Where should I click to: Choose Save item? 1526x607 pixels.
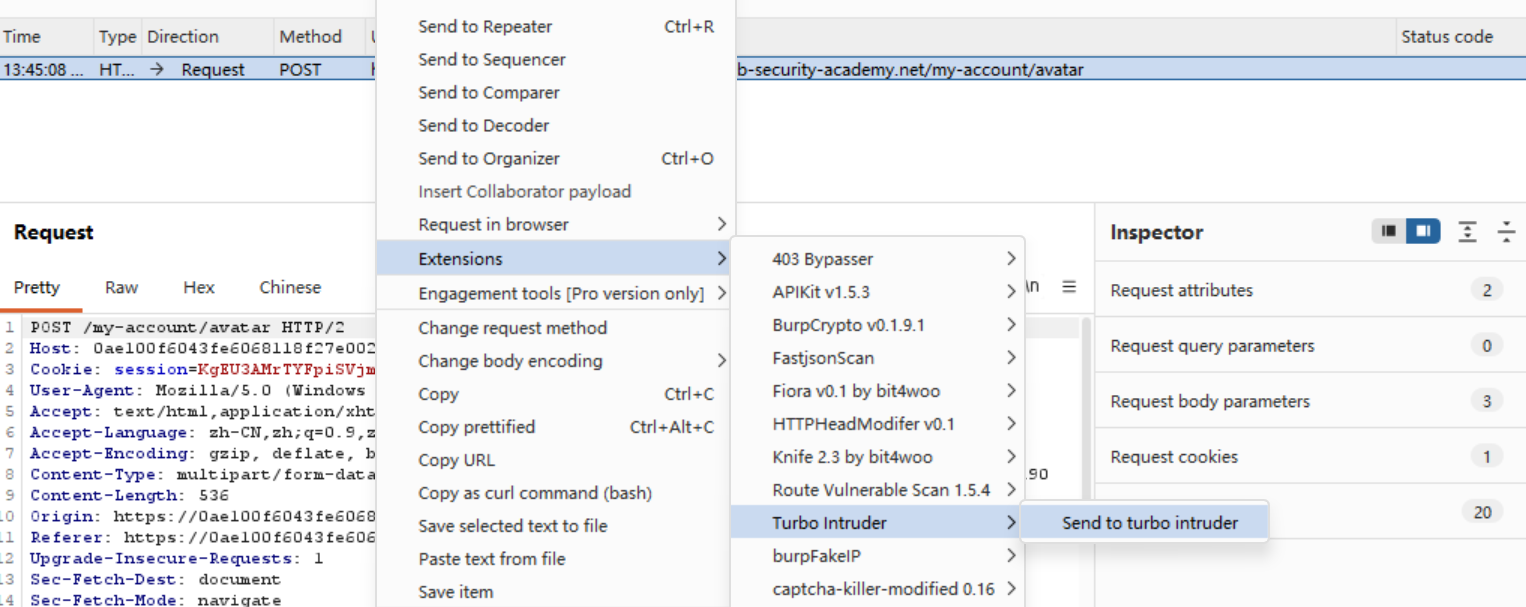coord(555,592)
